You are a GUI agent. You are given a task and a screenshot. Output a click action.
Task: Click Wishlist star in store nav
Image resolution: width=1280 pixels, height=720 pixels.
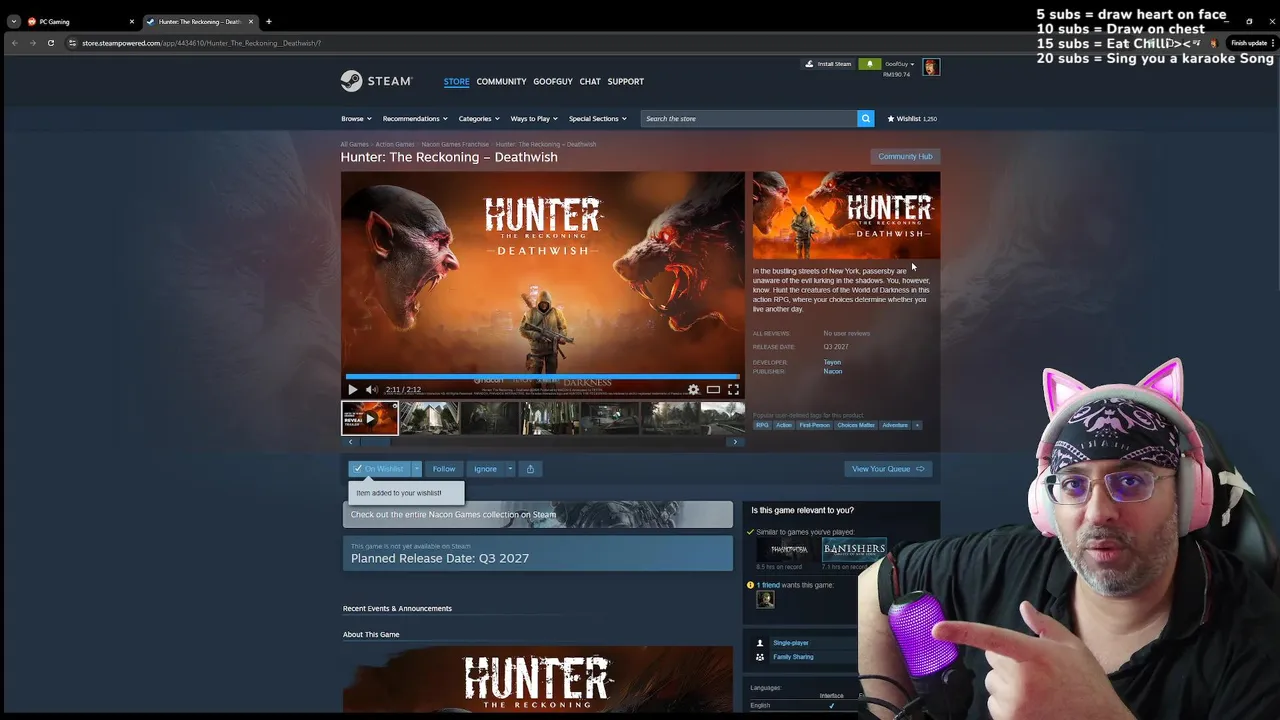click(891, 119)
